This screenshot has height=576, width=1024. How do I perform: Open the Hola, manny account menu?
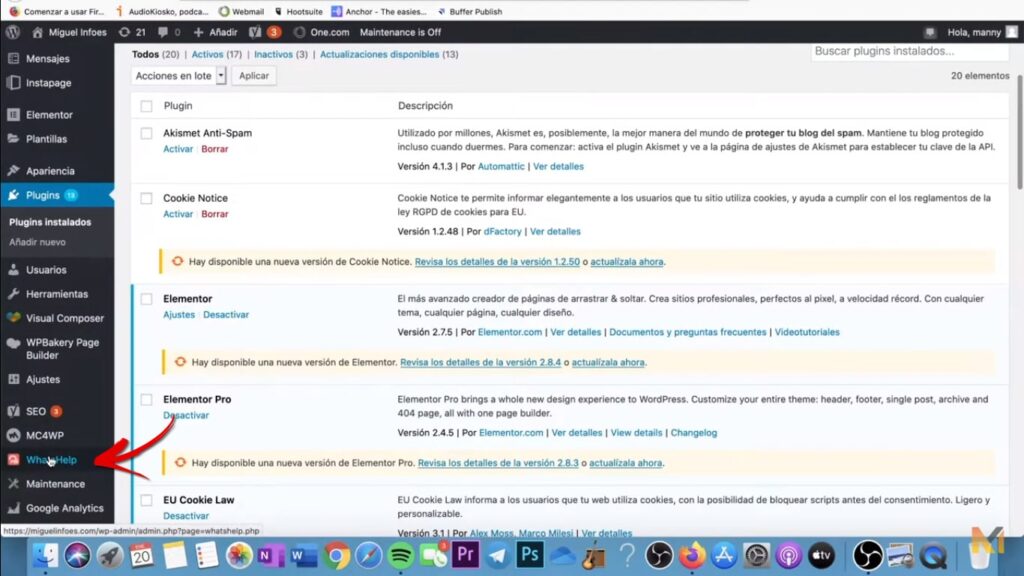(982, 32)
